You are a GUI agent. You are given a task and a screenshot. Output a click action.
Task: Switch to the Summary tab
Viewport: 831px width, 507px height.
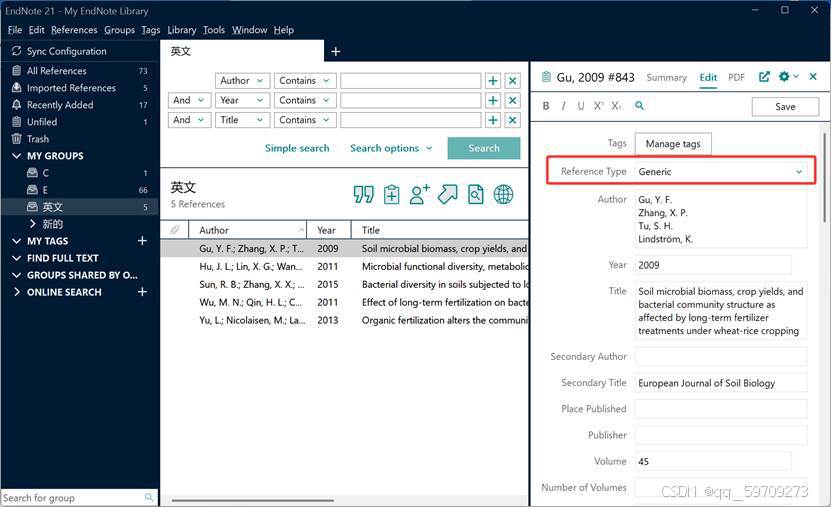click(x=666, y=77)
